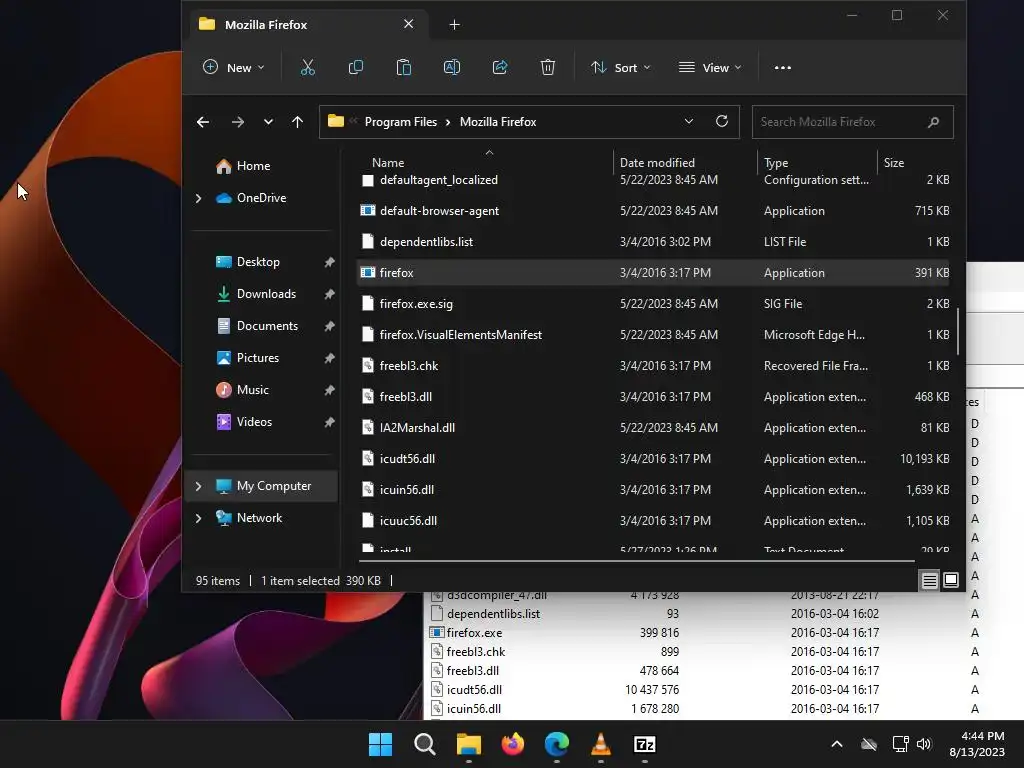Go forward with the right arrow
This screenshot has height=768, width=1024.
point(238,122)
